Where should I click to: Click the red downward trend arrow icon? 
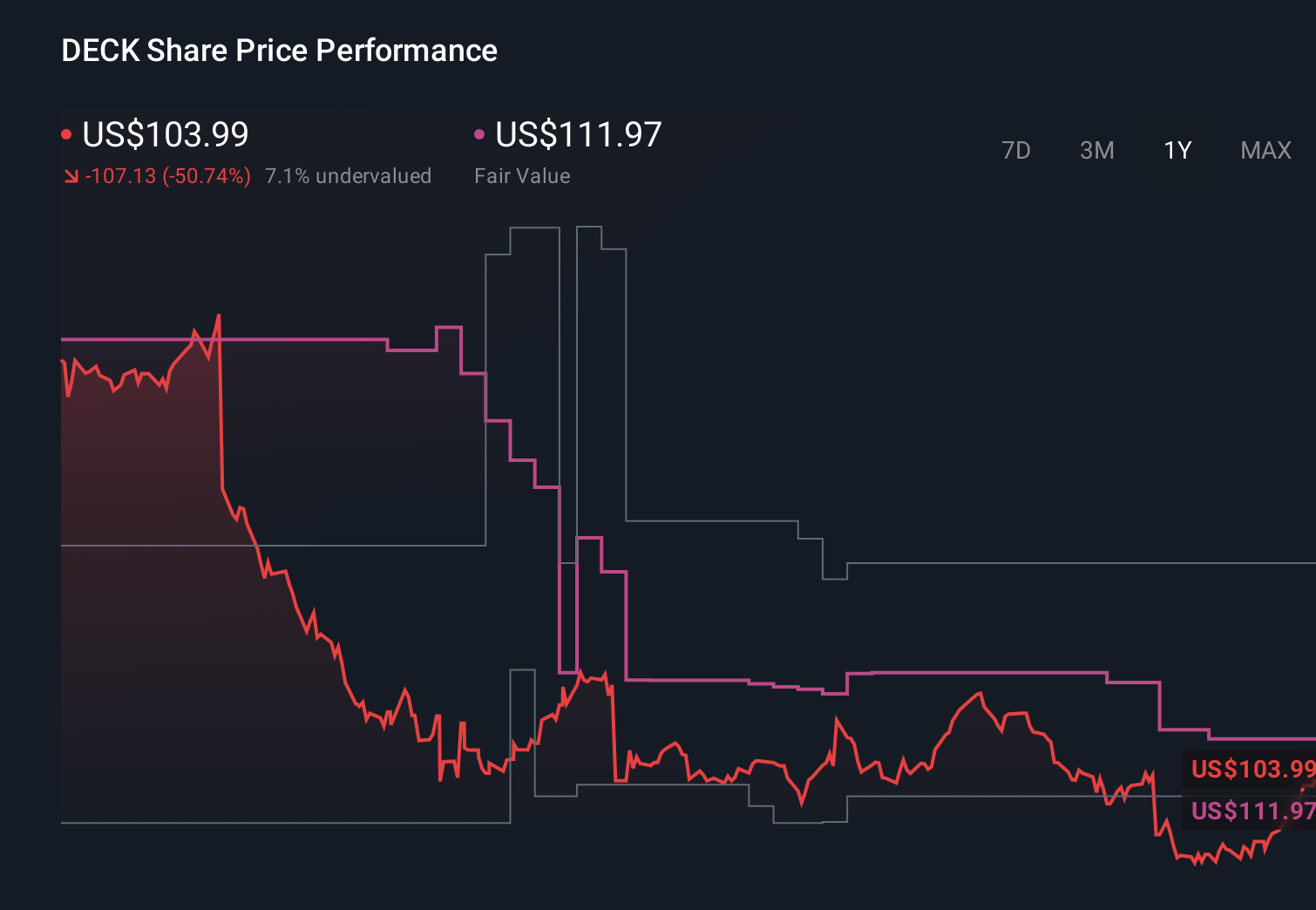click(x=71, y=175)
